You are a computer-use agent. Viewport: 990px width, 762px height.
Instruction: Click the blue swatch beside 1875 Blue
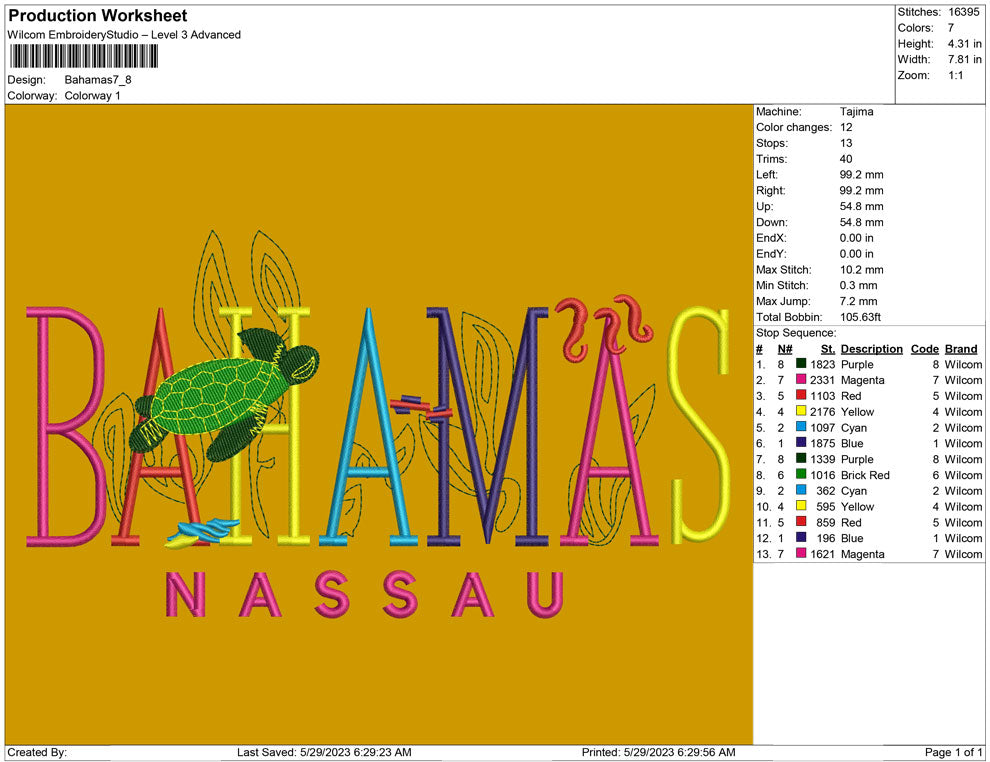[801, 442]
